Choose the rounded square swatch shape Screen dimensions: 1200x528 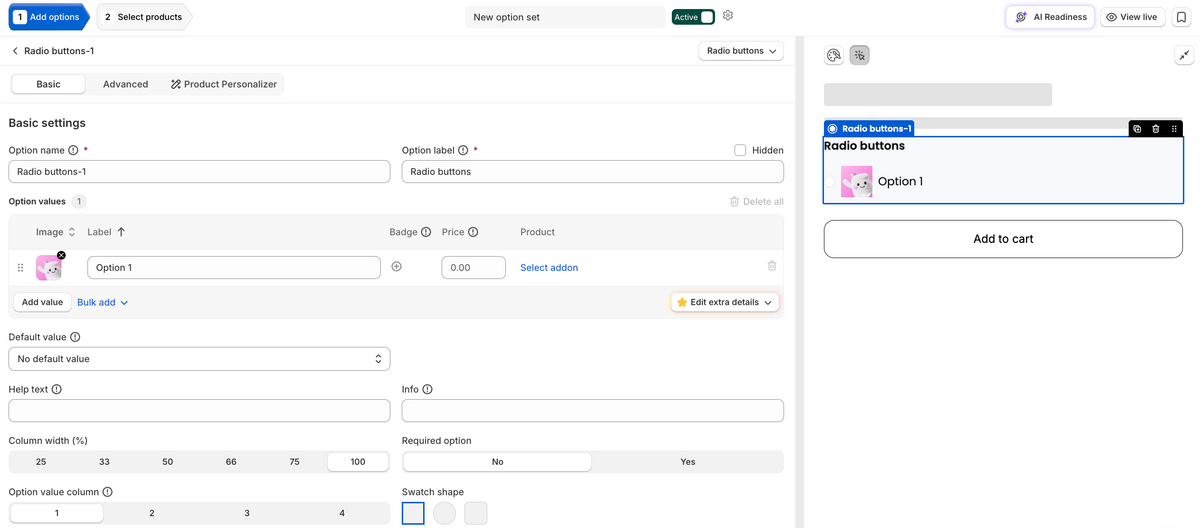pos(476,513)
